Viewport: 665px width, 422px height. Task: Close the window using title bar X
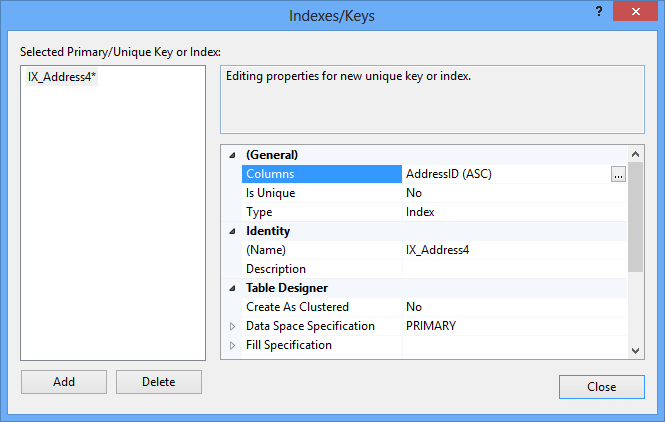point(639,13)
